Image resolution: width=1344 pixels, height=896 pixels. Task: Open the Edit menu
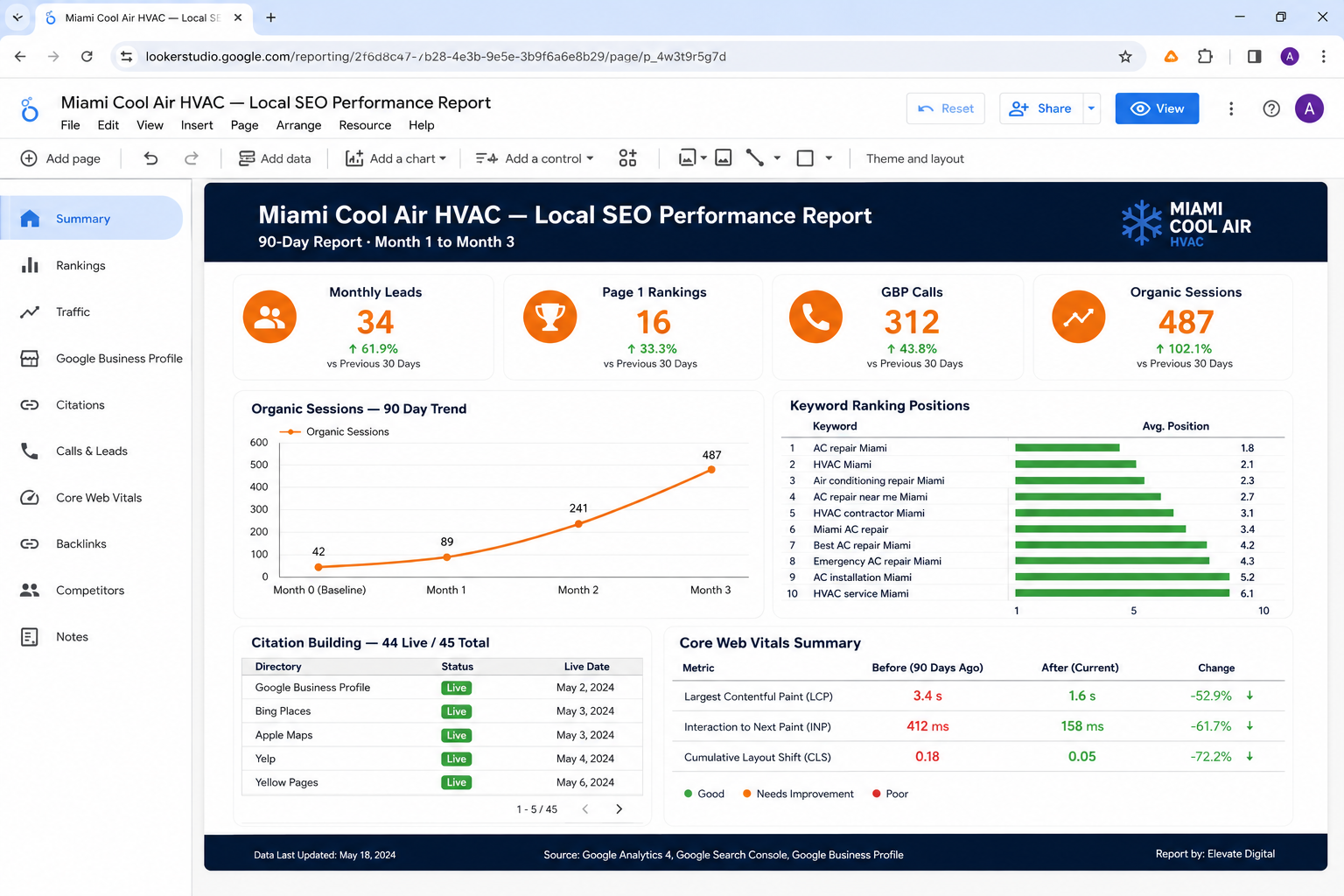pos(108,125)
